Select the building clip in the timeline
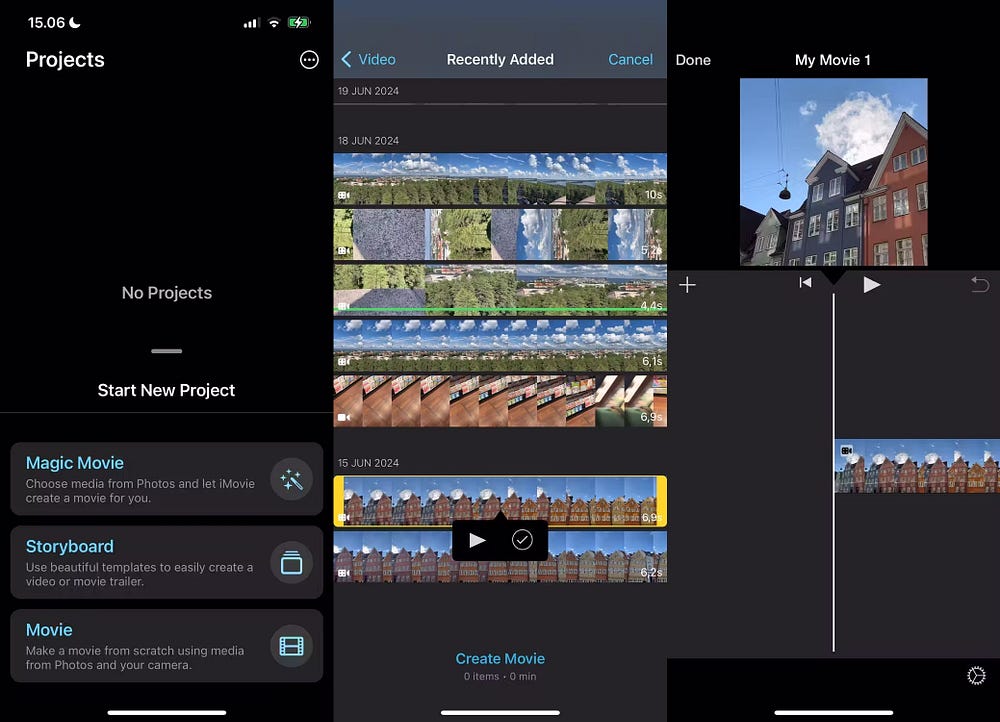 (916, 466)
